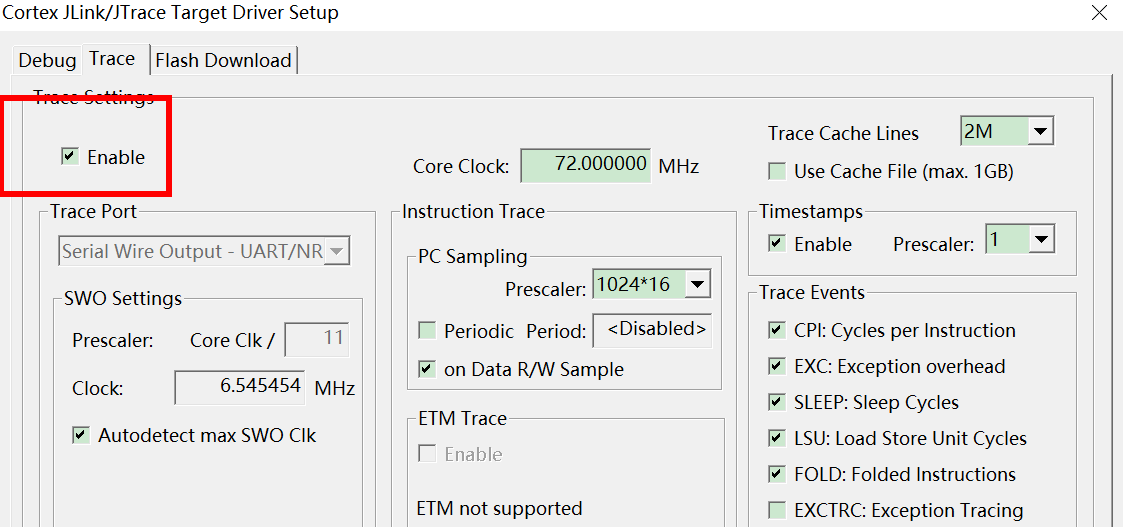Click the 'ETM not supported' text

click(x=499, y=509)
